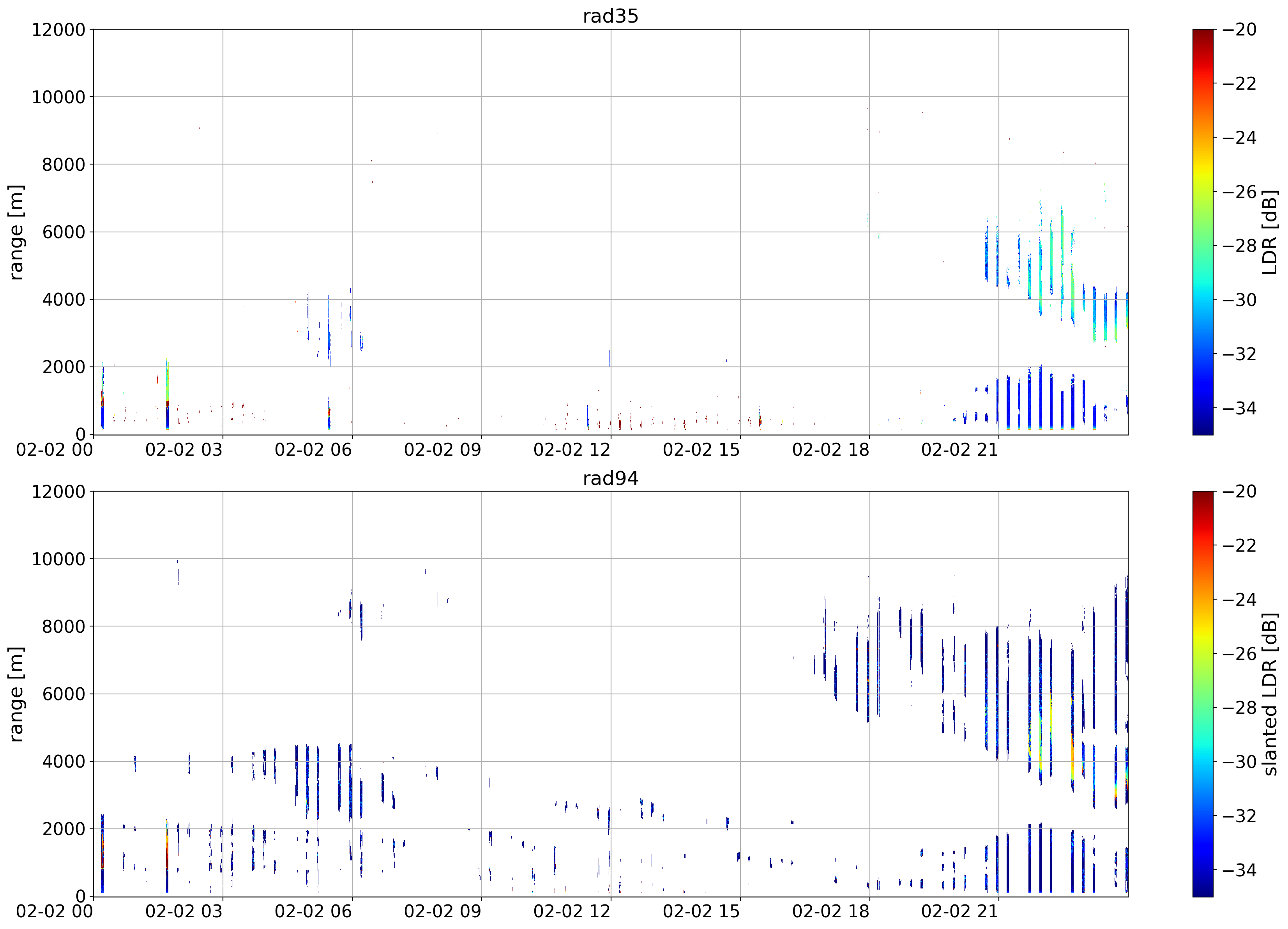This screenshot has height=929, width=1288.
Task: Click the −24 tick on rad94 colorbar
Action: click(x=1239, y=600)
